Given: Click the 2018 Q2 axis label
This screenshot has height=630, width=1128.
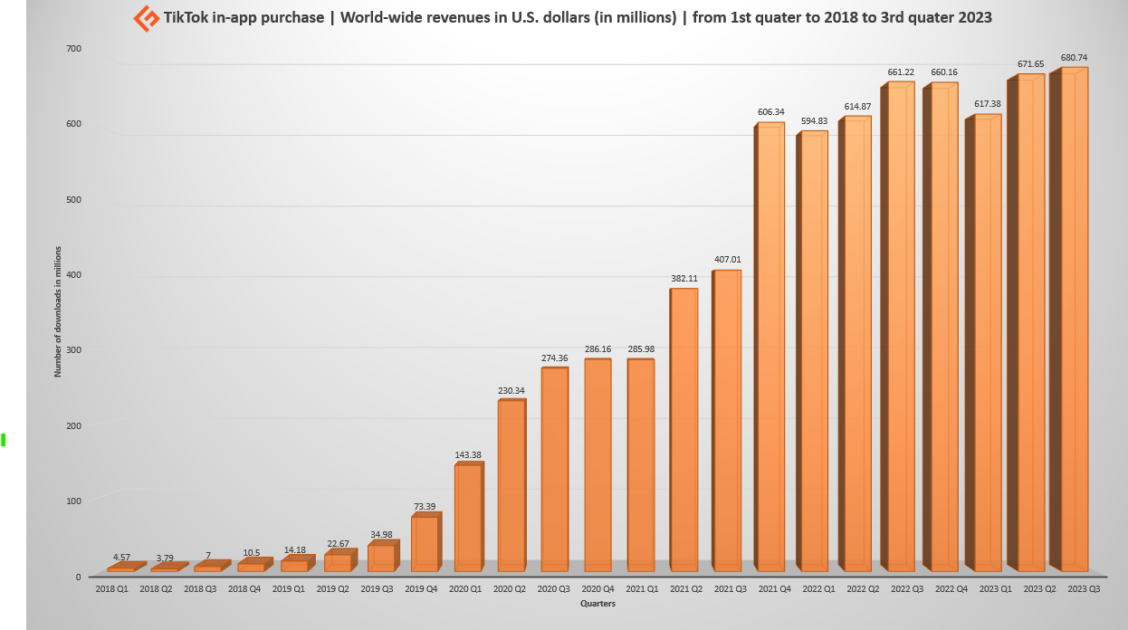Looking at the screenshot, I should [x=155, y=589].
